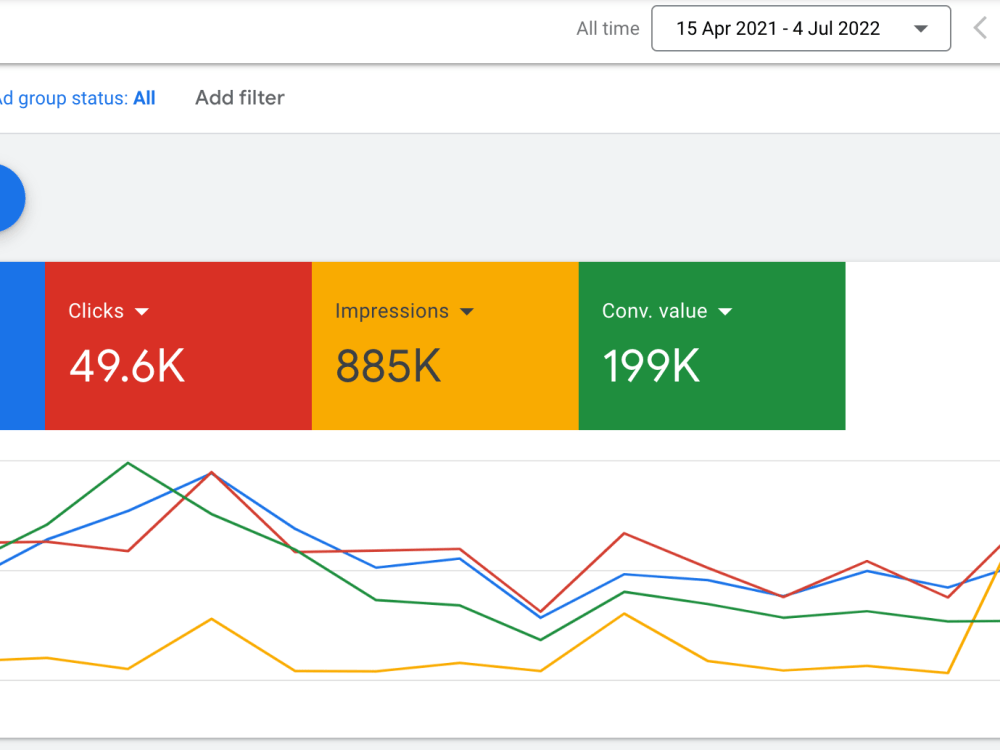Click the Clicks dropdown arrow icon

(x=142, y=312)
